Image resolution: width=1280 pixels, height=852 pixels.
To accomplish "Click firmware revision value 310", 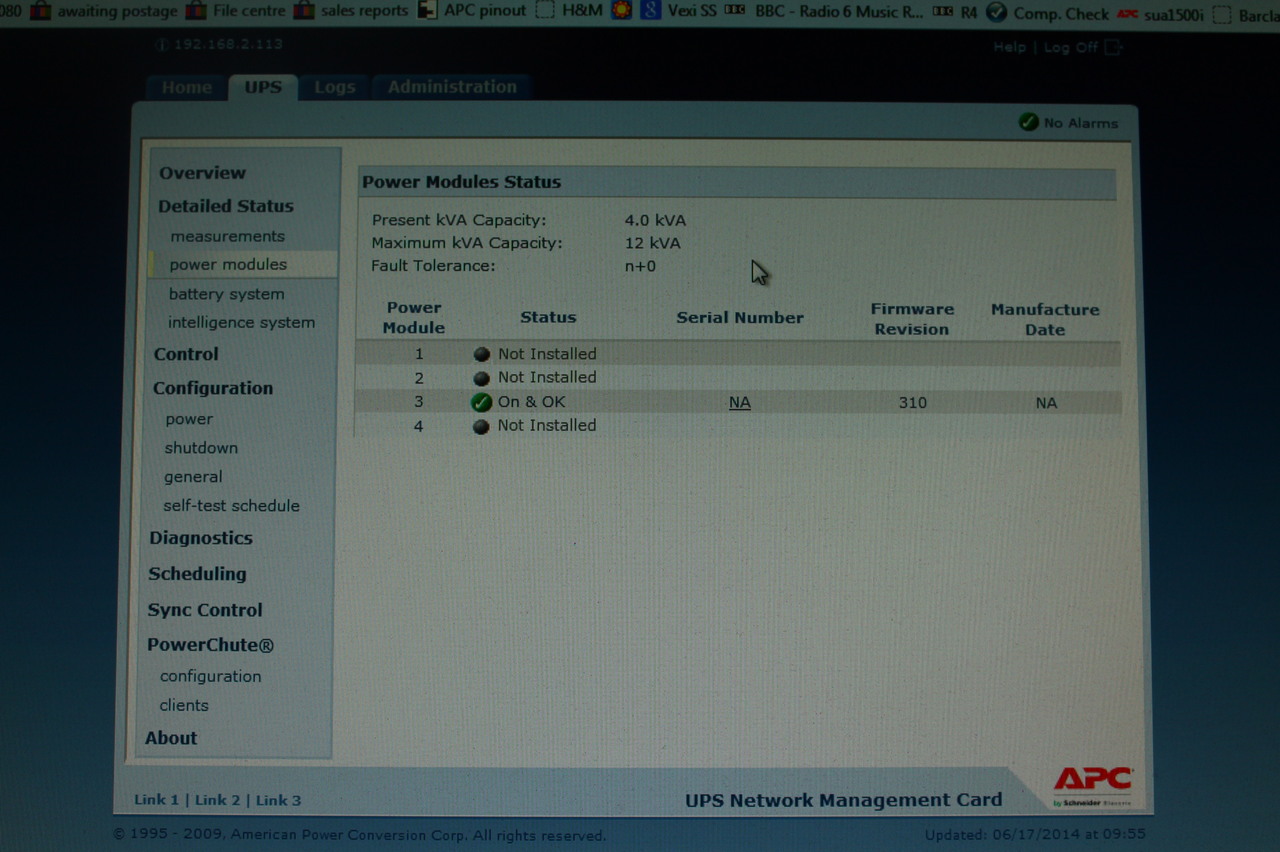I will pyautogui.click(x=912, y=403).
